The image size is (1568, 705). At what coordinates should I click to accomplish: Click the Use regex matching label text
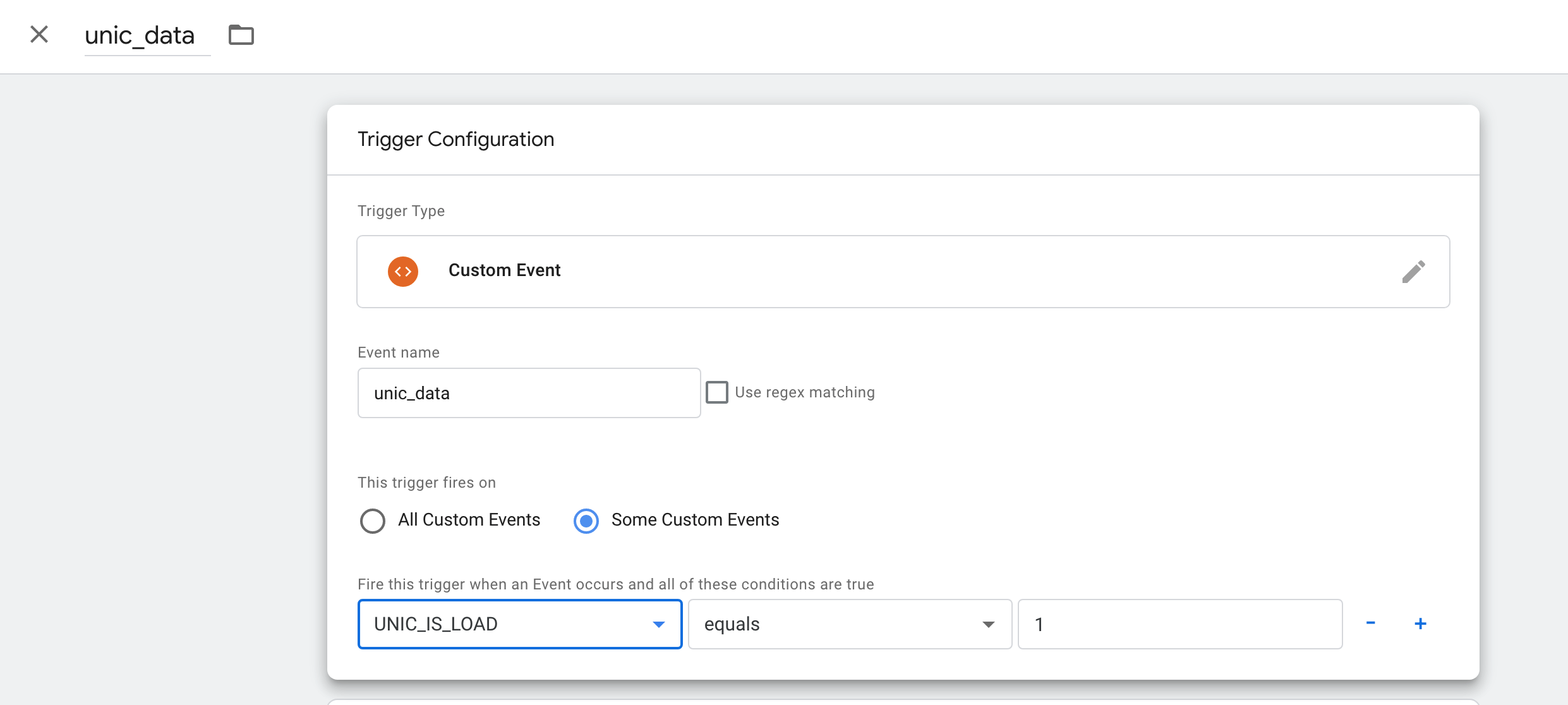(x=804, y=392)
